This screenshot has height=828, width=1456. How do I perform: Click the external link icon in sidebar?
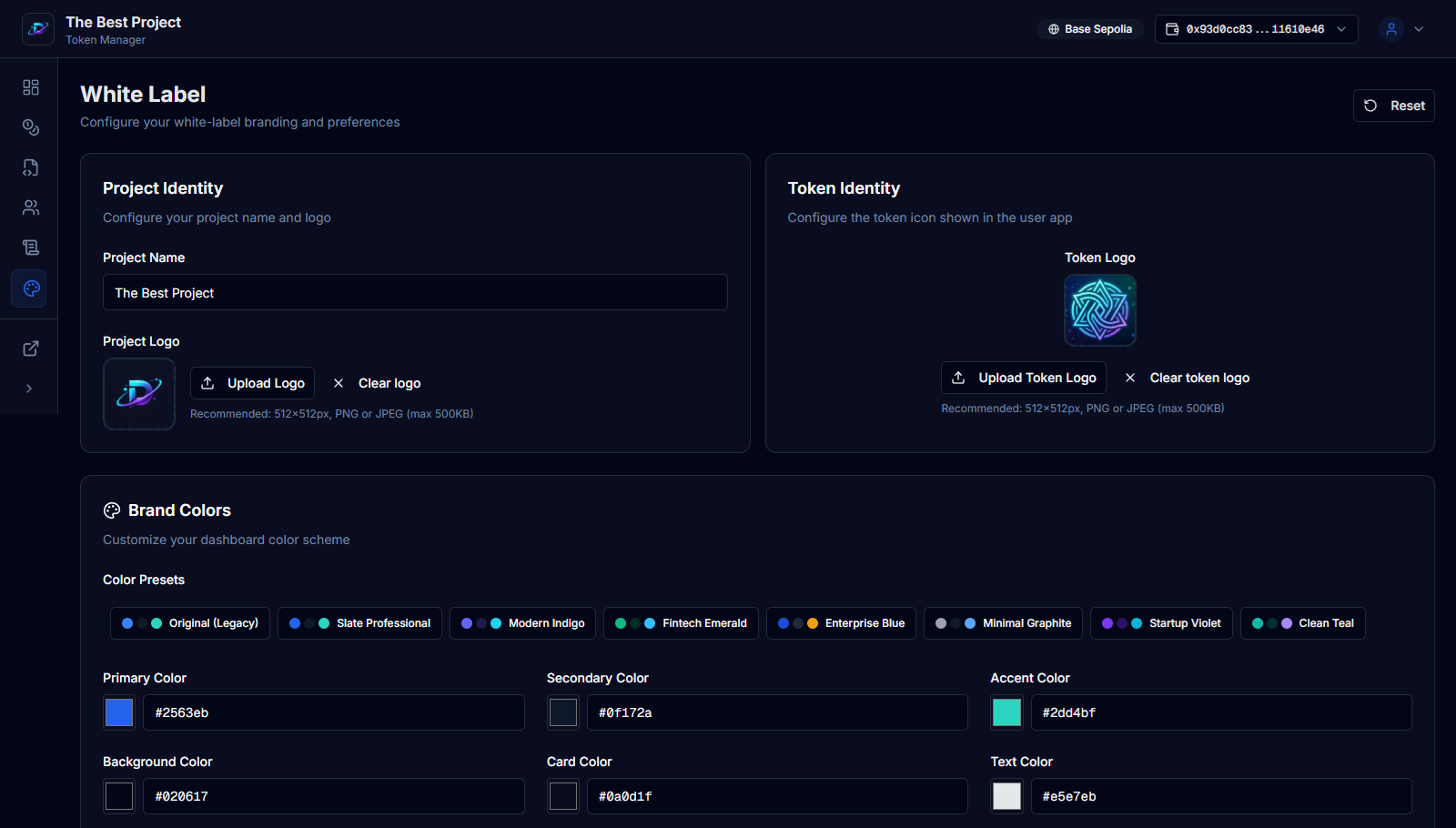tap(30, 348)
